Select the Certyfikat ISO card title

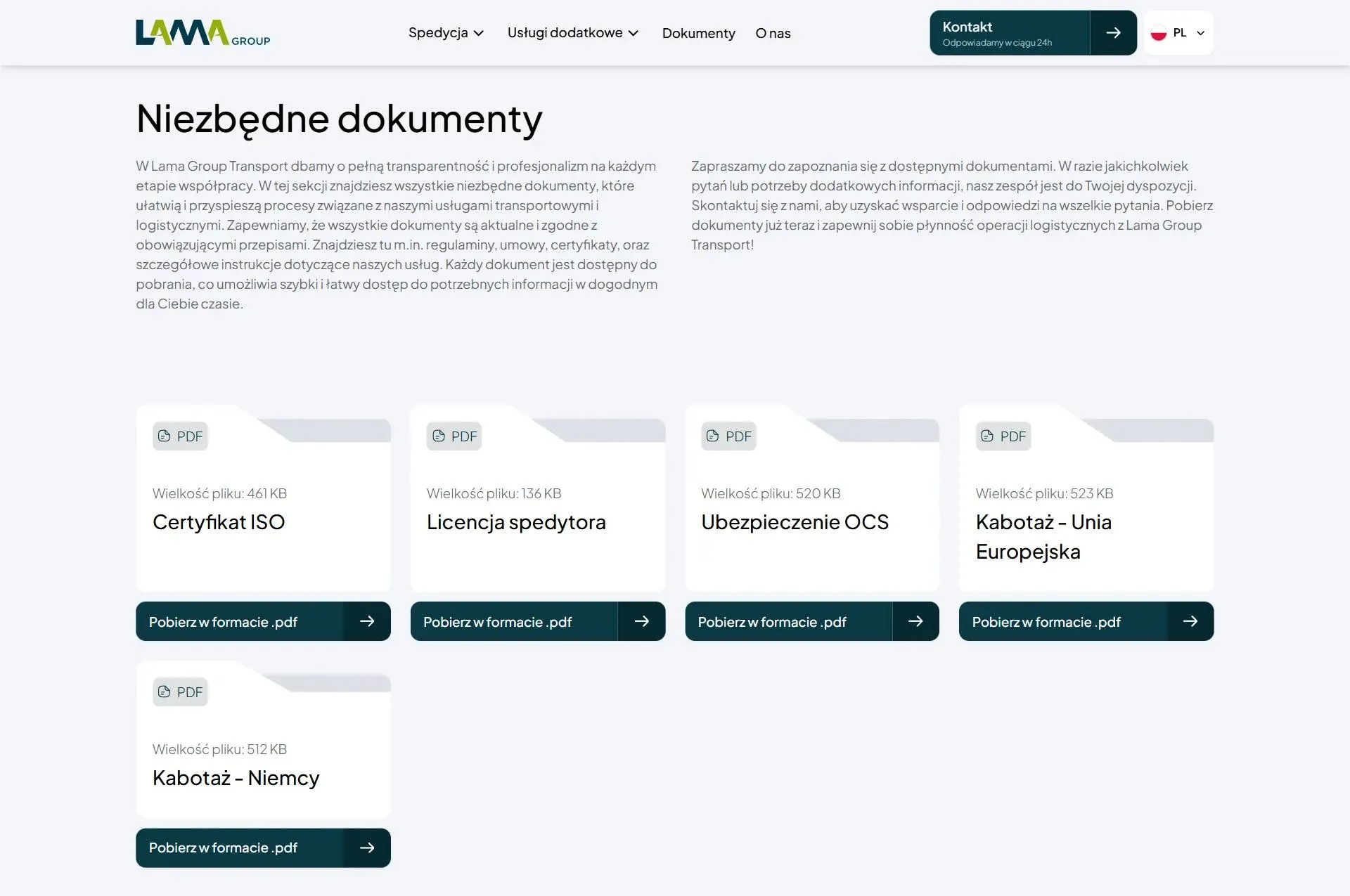point(219,522)
